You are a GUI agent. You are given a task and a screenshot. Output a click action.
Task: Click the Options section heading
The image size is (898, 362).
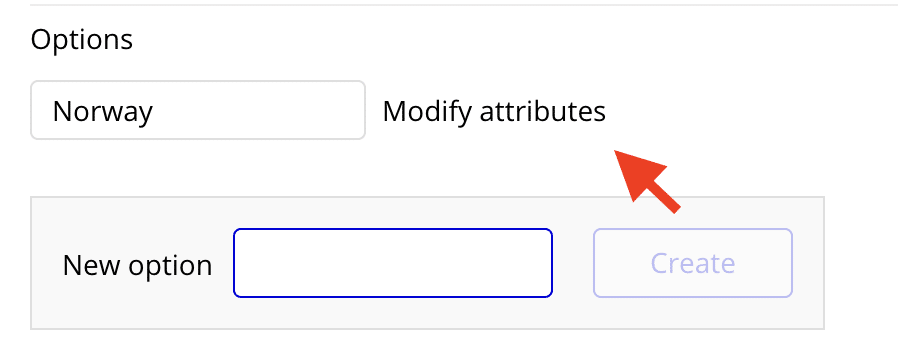82,40
